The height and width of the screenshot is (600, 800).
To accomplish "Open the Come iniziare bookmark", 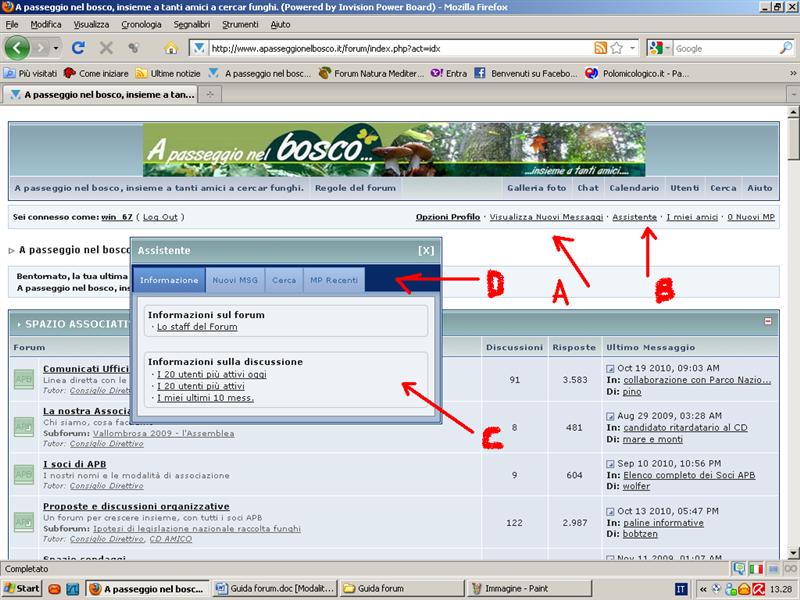I will [96, 73].
